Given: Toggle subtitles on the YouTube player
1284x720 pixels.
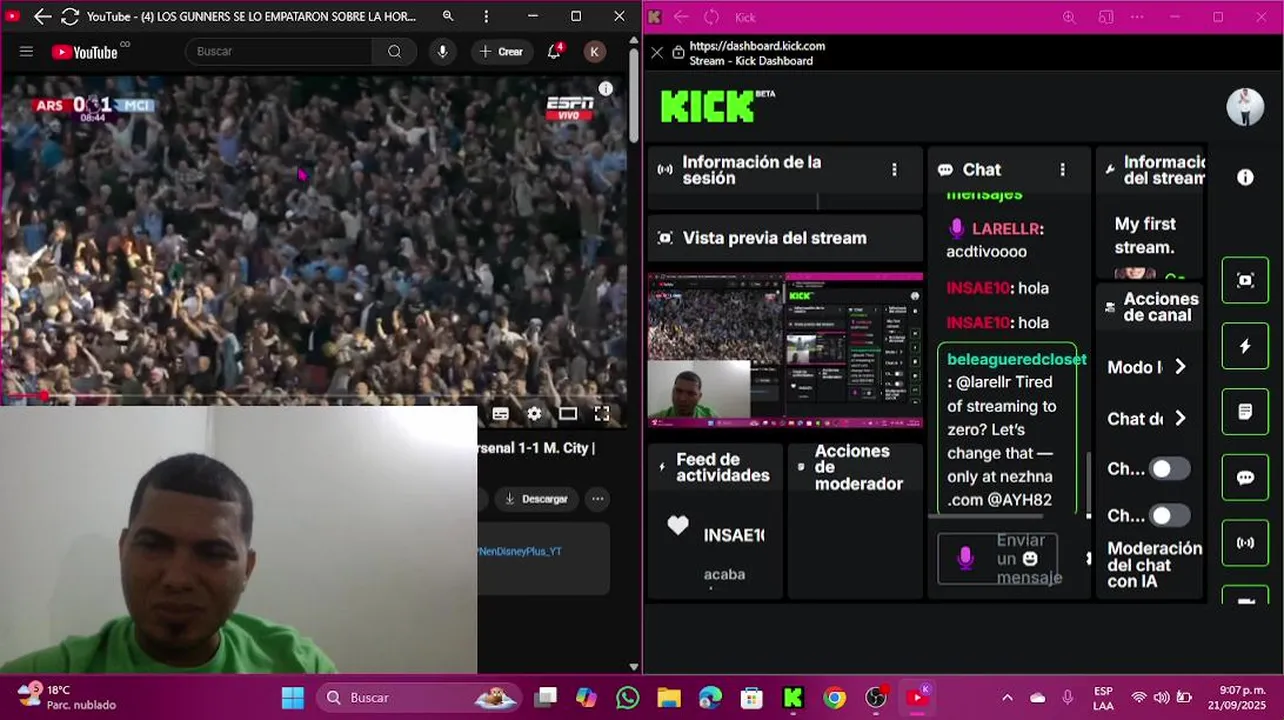Looking at the screenshot, I should point(500,413).
